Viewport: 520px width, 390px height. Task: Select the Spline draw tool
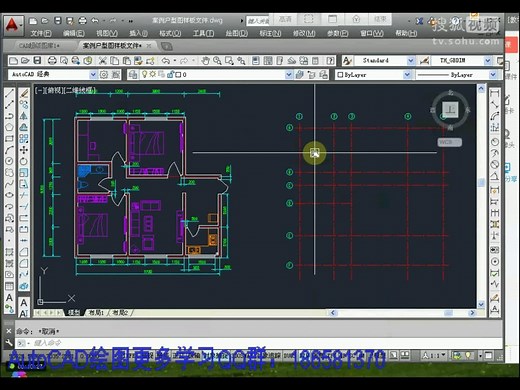[9, 184]
